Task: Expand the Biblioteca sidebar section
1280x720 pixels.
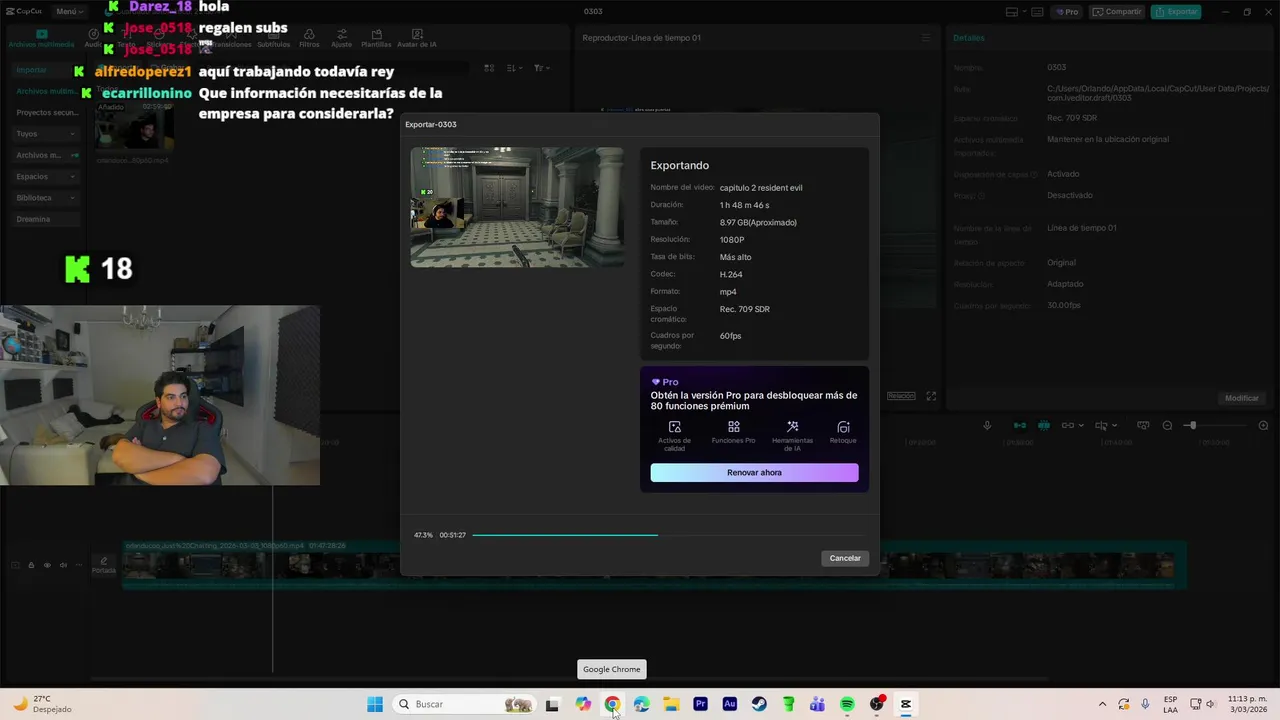Action: tap(45, 198)
